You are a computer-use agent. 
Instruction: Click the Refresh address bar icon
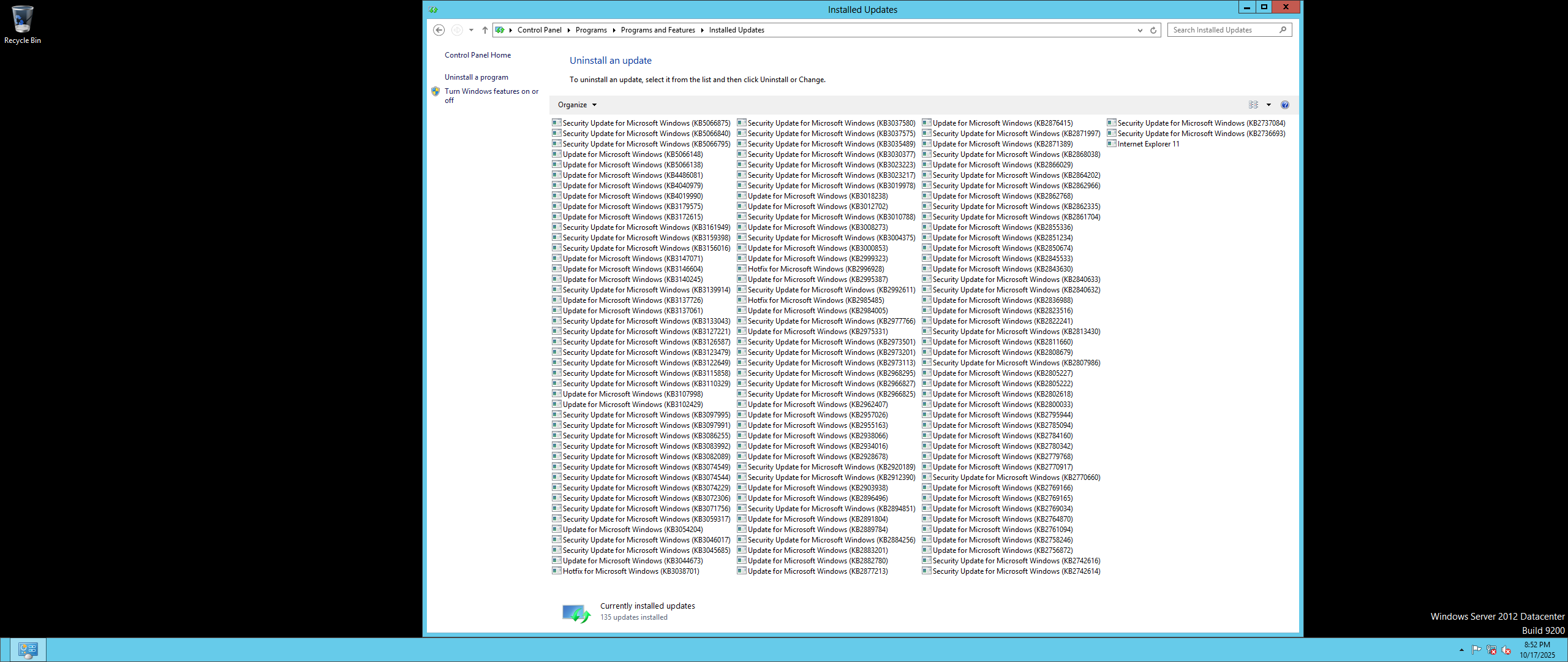1153,30
